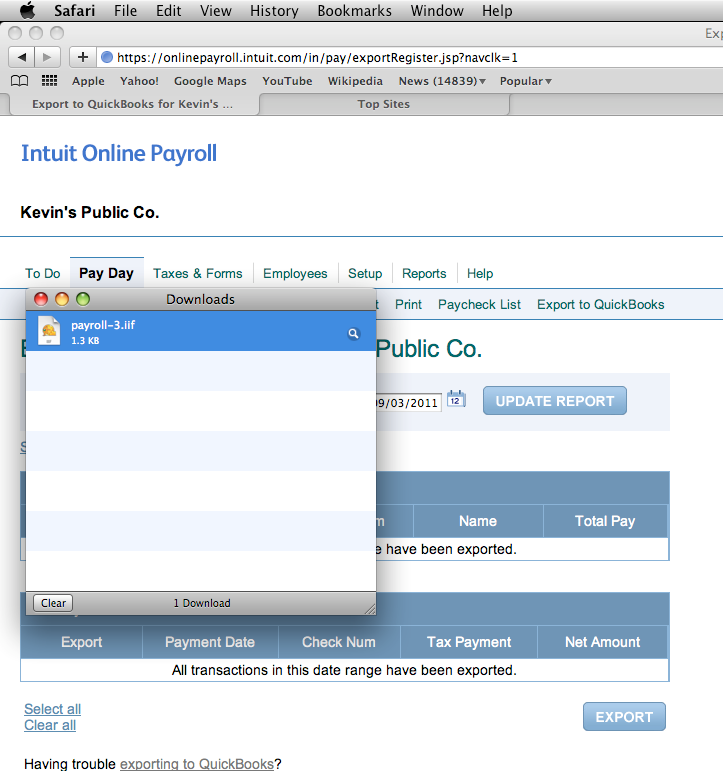The width and height of the screenshot is (723, 771).
Task: Minimize the Downloads window
Action: [x=62, y=299]
